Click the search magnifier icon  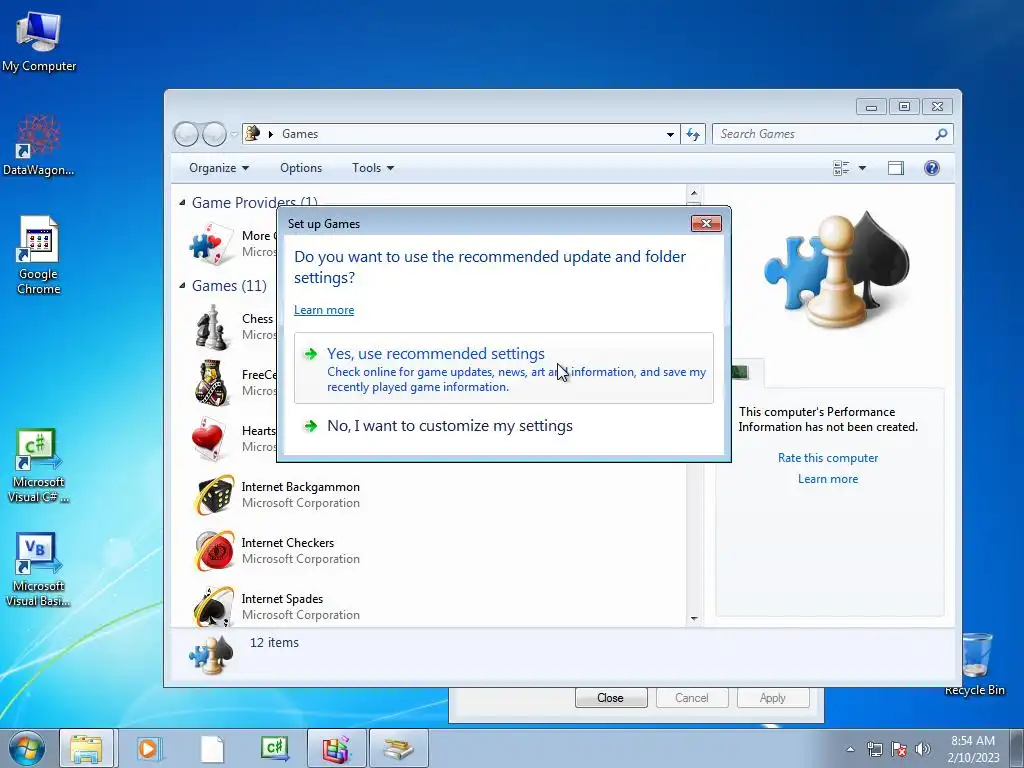click(941, 134)
